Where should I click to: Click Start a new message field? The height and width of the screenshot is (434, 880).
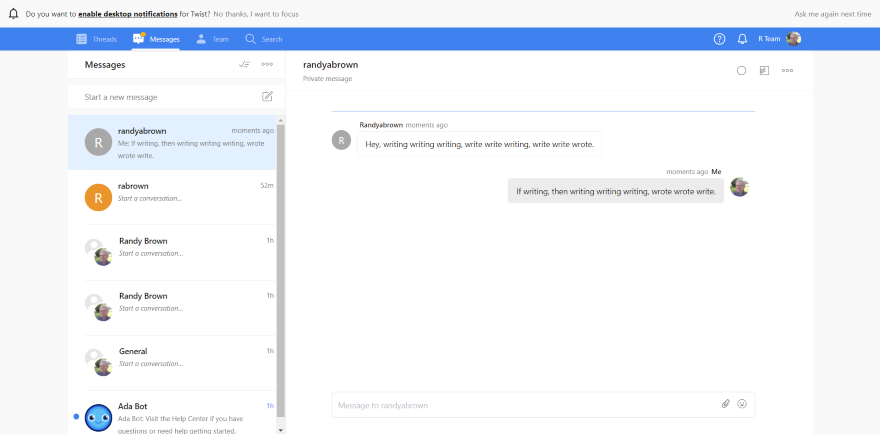coord(176,97)
